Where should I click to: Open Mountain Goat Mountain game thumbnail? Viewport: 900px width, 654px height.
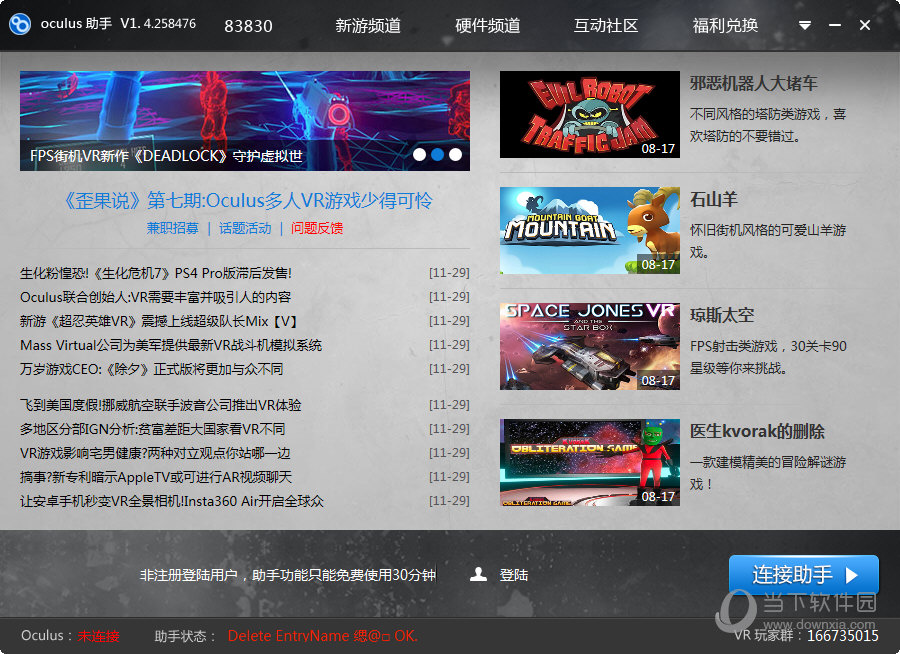coord(589,230)
